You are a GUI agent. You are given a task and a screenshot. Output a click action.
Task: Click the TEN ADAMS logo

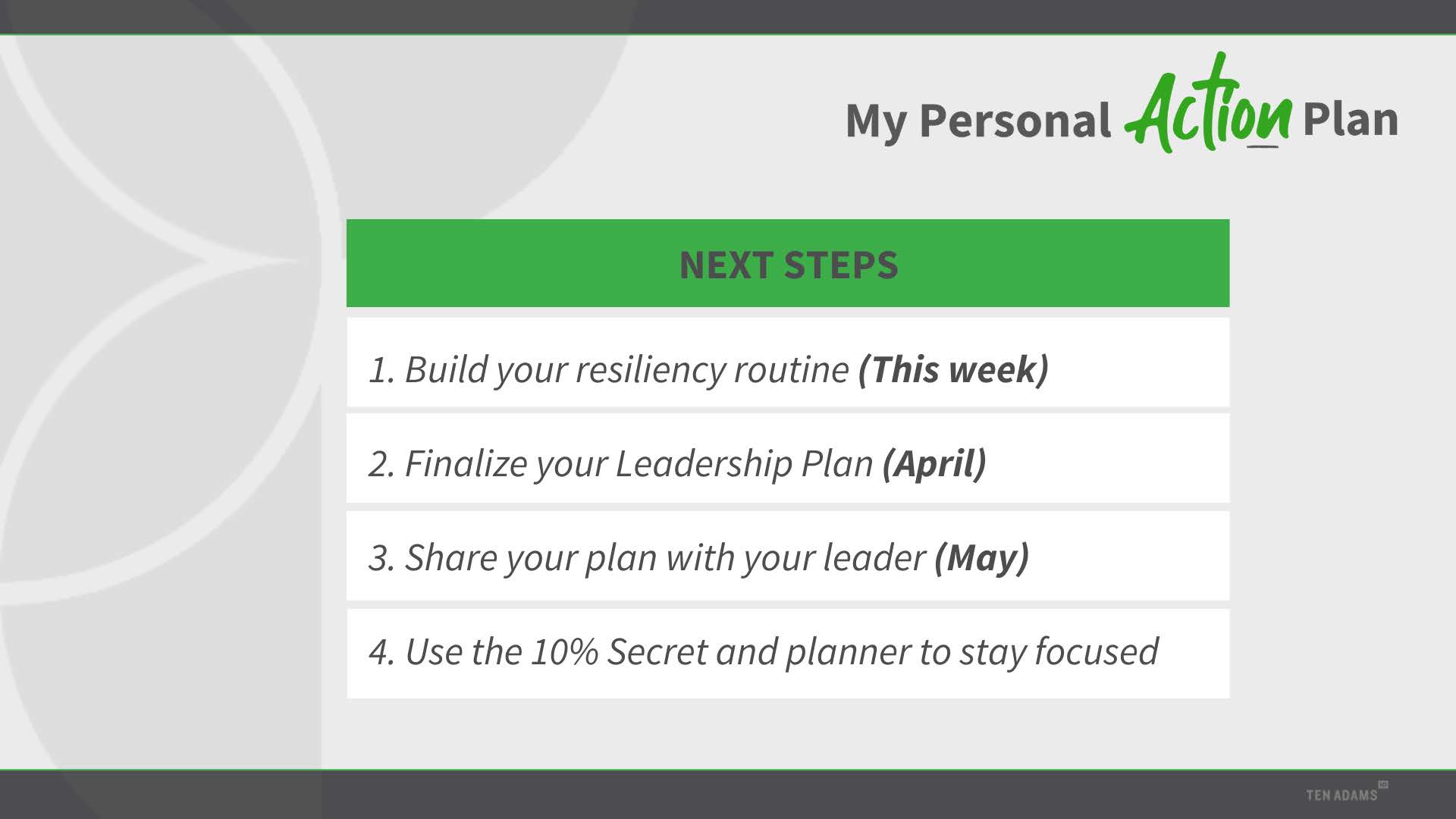tap(1341, 795)
